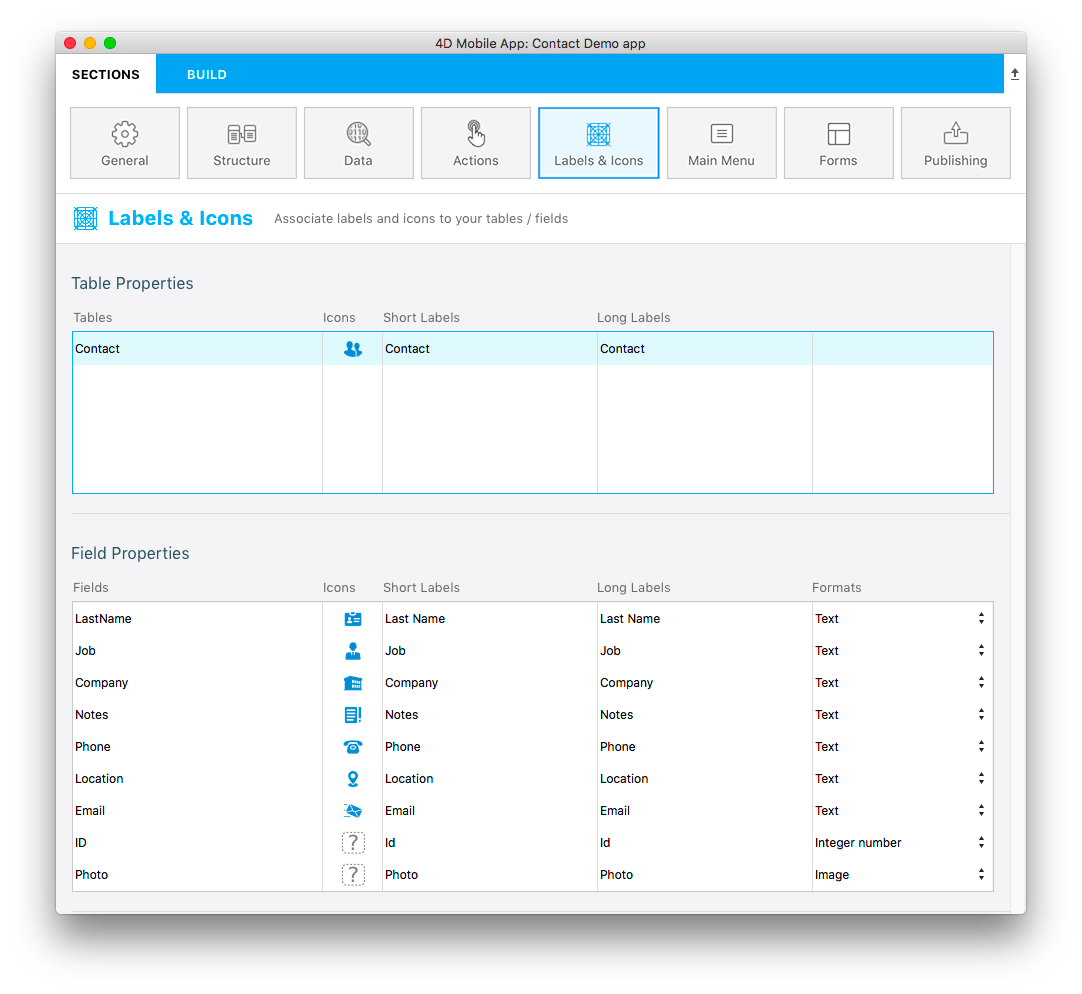
Task: Click the upload arrow icon at top right
Action: pos(1014,74)
